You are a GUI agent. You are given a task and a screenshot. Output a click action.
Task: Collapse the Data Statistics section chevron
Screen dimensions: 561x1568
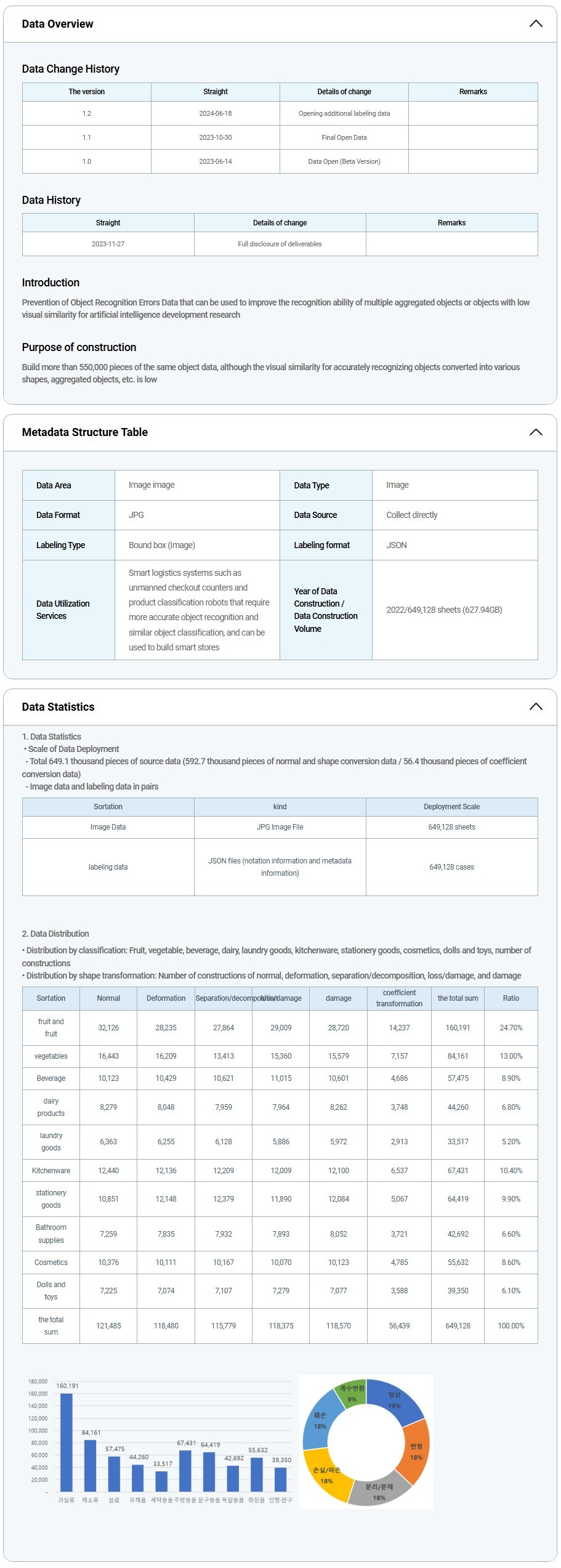point(536,706)
